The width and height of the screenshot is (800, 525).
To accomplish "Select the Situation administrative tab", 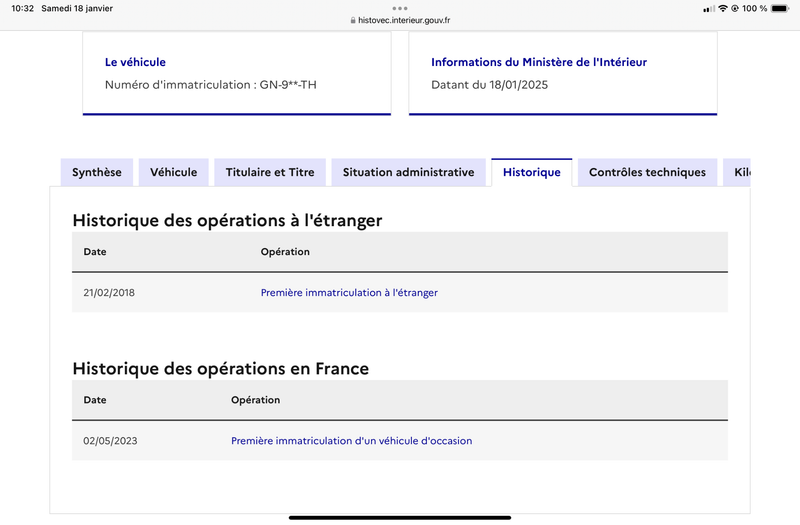I will click(x=408, y=172).
